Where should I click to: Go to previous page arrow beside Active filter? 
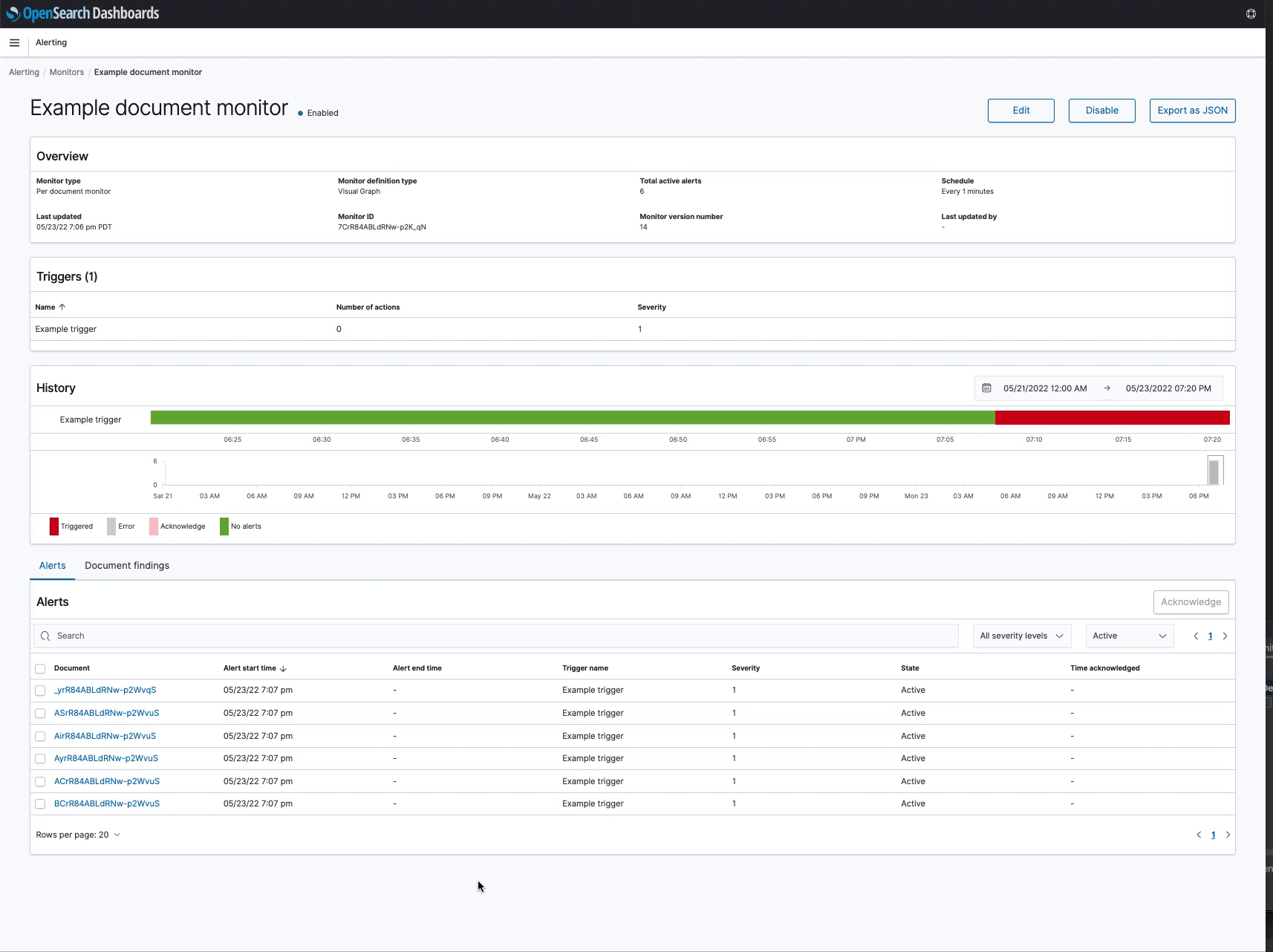coord(1196,636)
